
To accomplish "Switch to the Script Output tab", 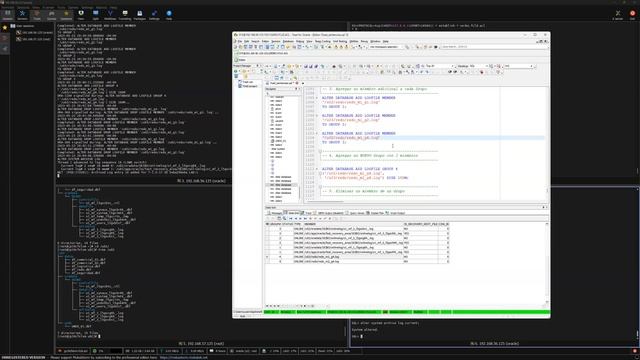I will pos(395,213).
